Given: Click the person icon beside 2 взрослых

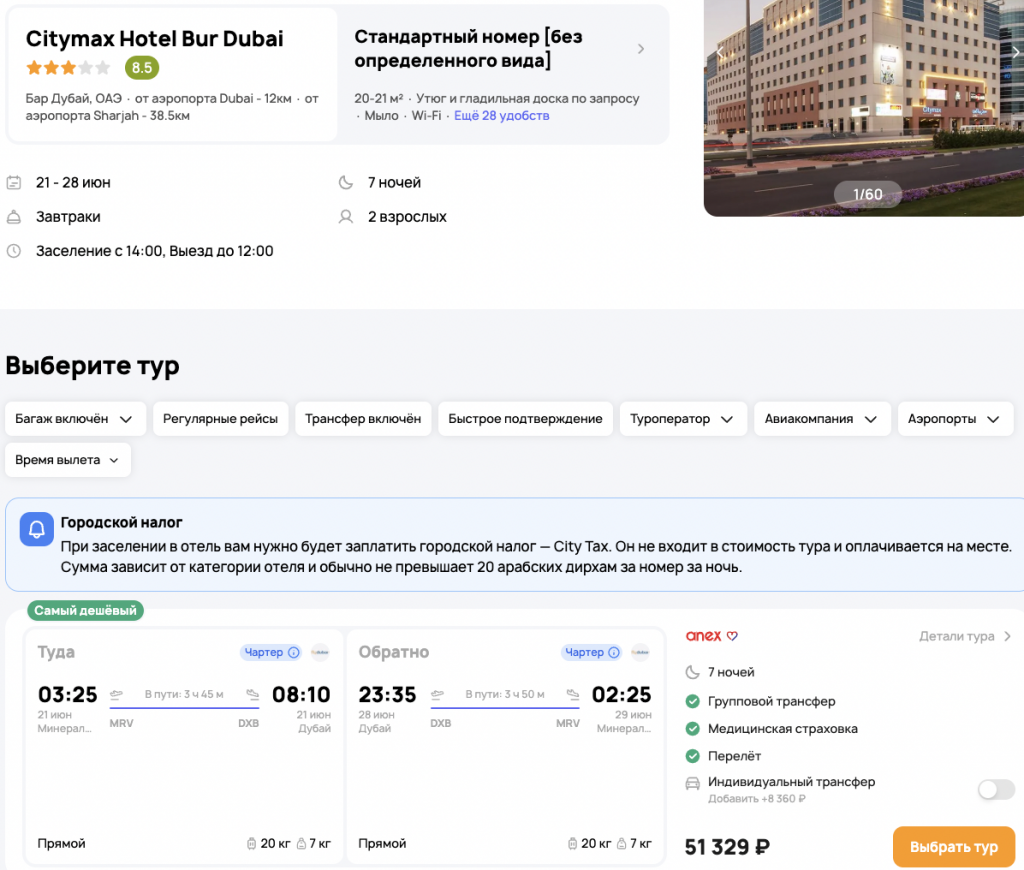Looking at the screenshot, I should pos(345,217).
